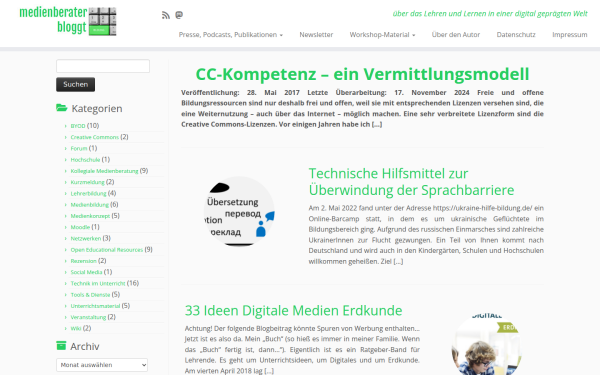Select the BYOD category
The image size is (600, 375).
click(x=78, y=126)
